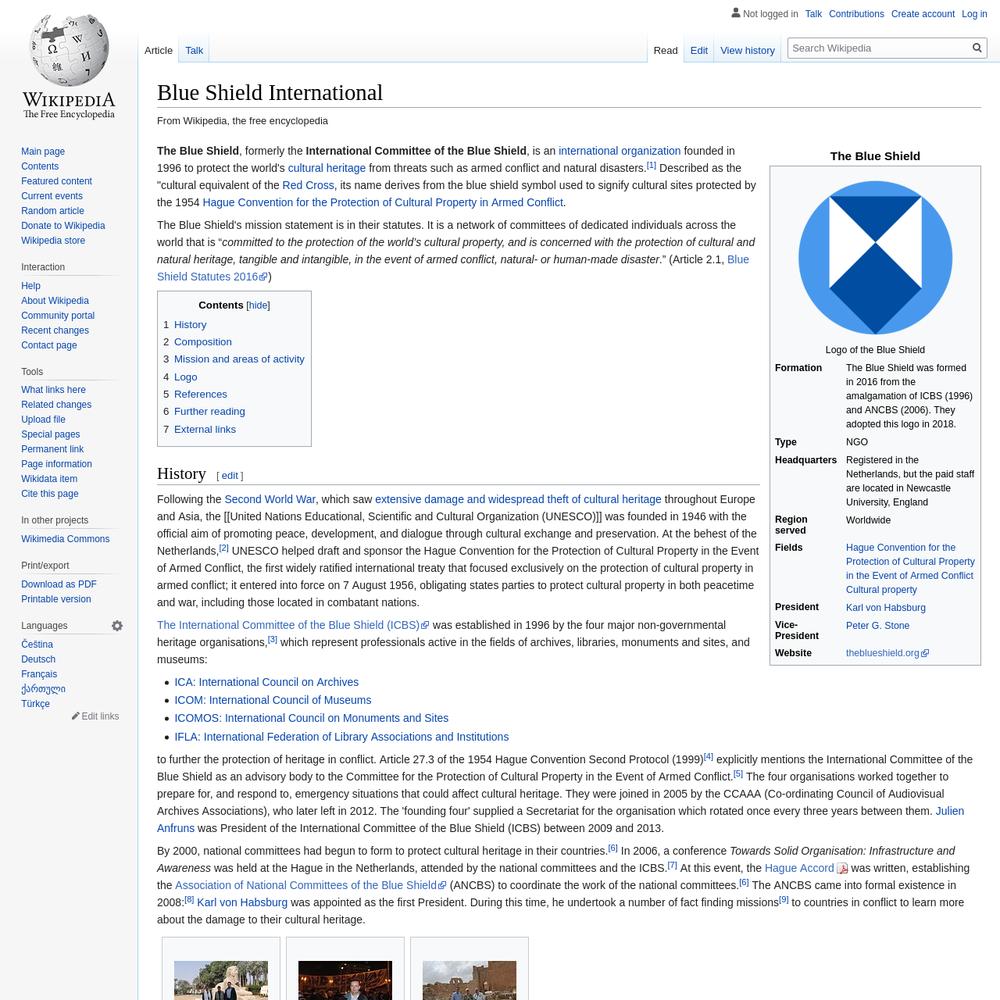Open the international organization link
1000x1000 pixels.
(619, 151)
